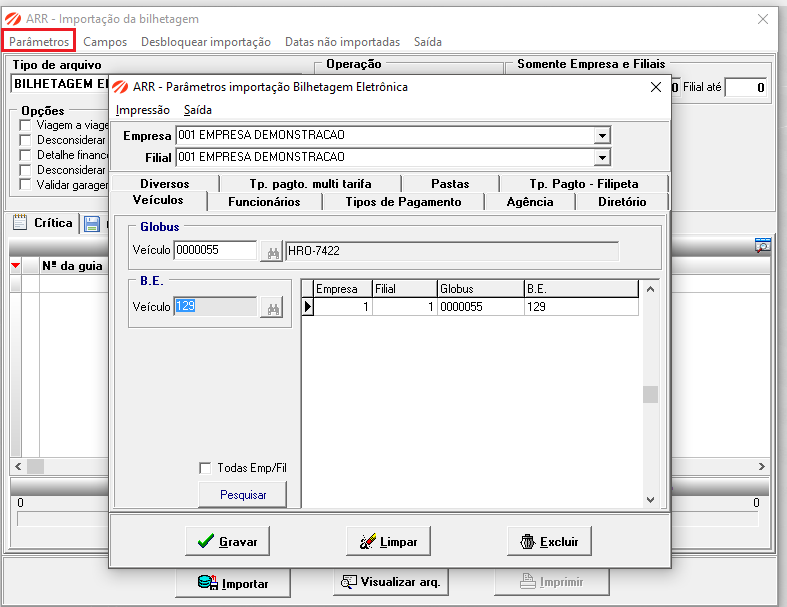Click Saída menu in Parâmetros dialog

198,110
